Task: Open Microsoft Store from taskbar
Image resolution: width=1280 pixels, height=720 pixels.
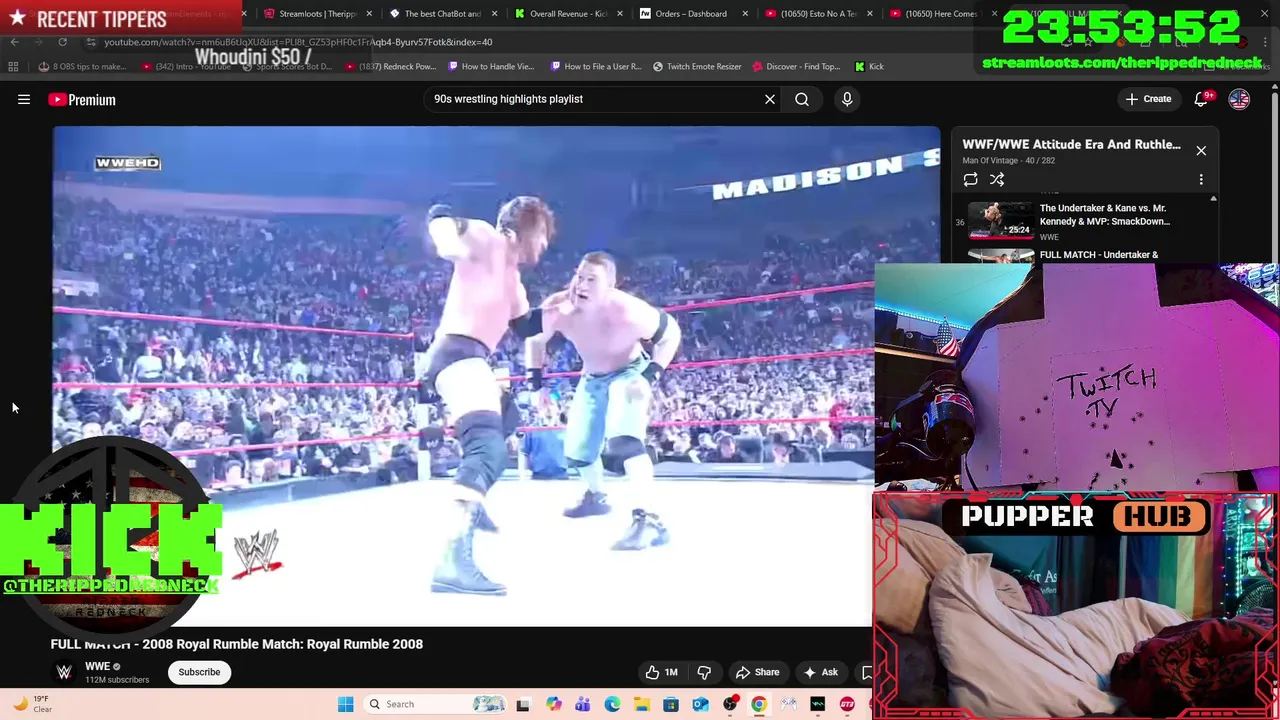Action: click(671, 704)
